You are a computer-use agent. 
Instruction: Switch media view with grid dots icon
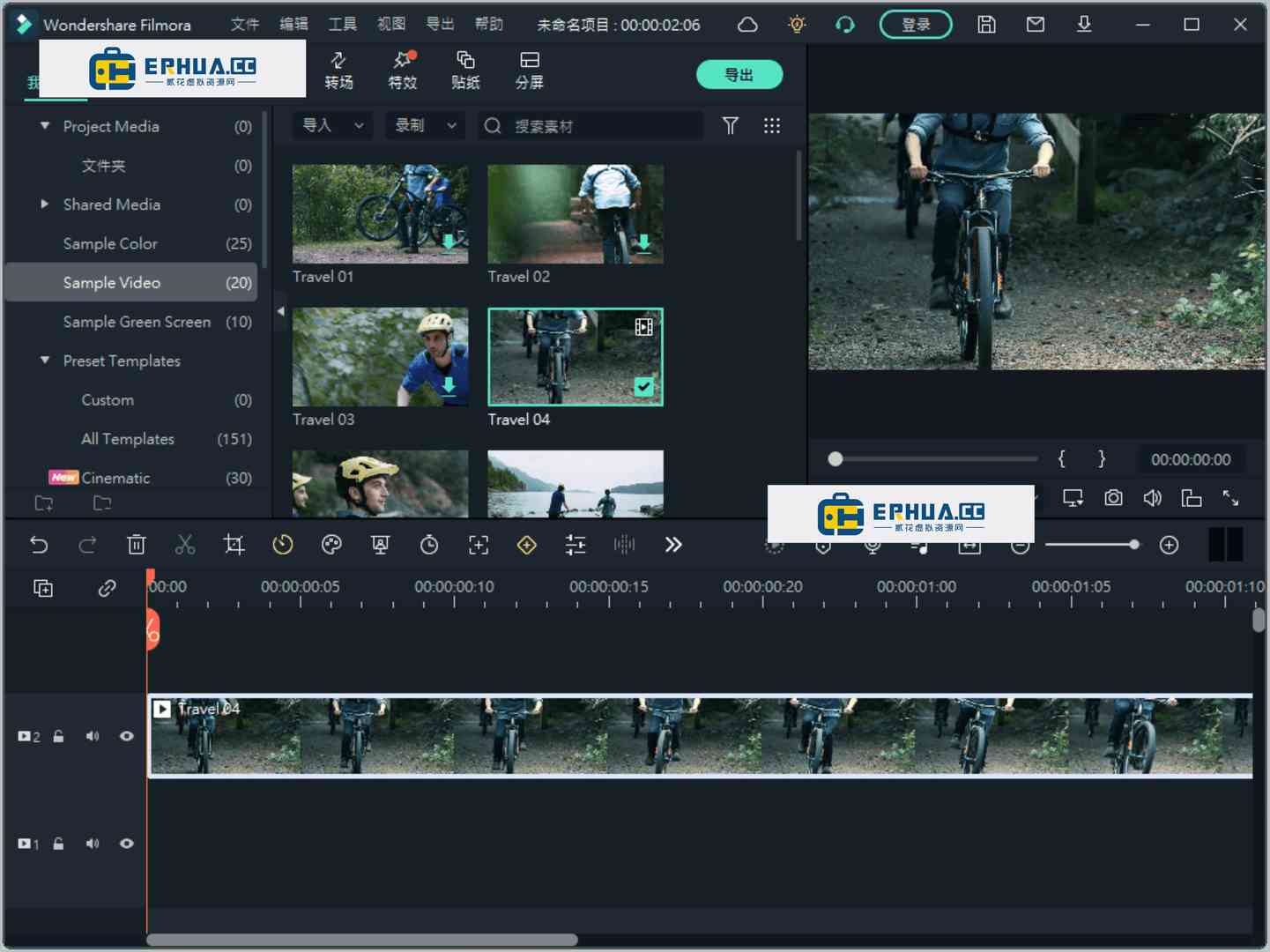[x=771, y=126]
